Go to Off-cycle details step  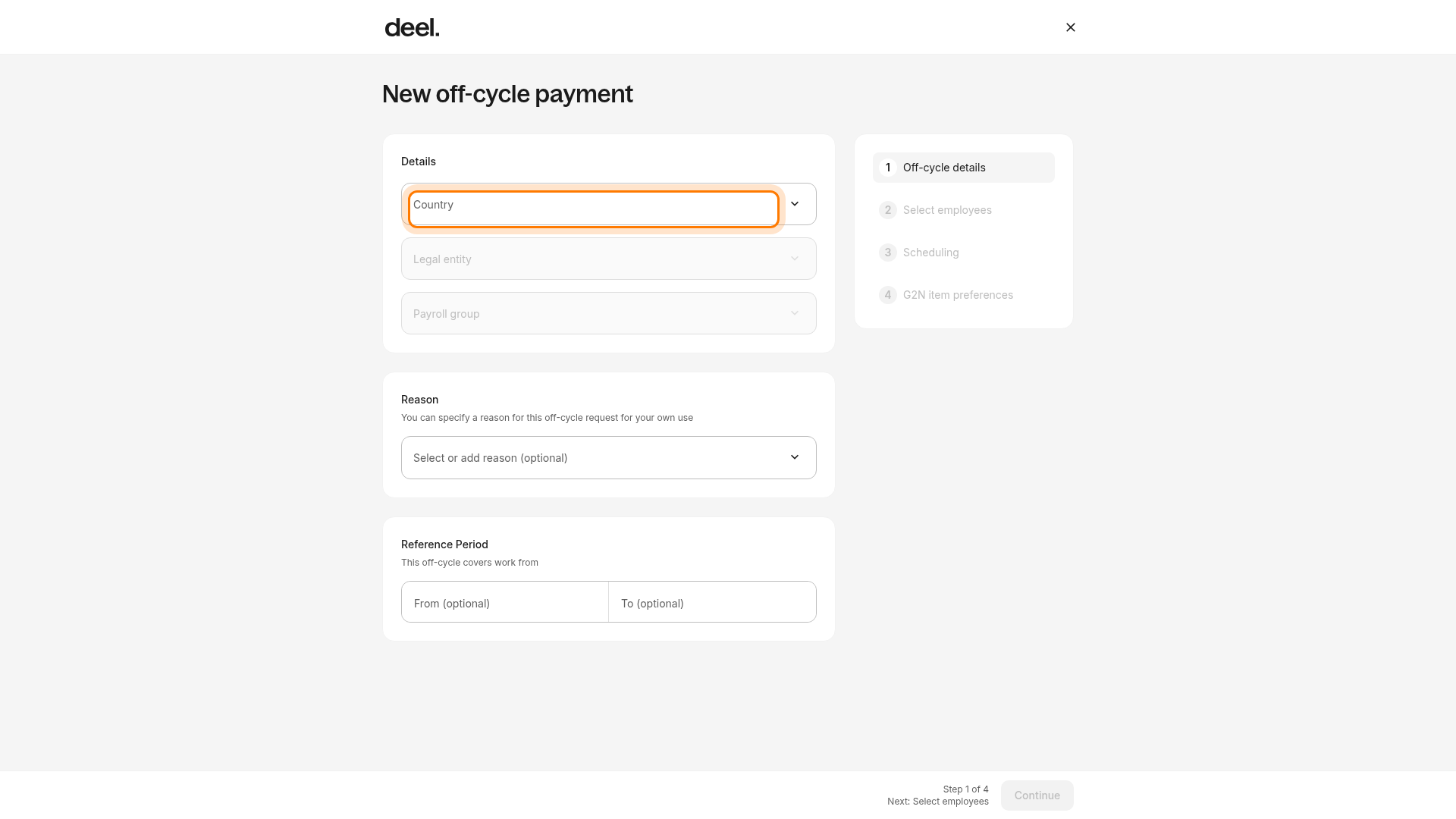point(963,168)
